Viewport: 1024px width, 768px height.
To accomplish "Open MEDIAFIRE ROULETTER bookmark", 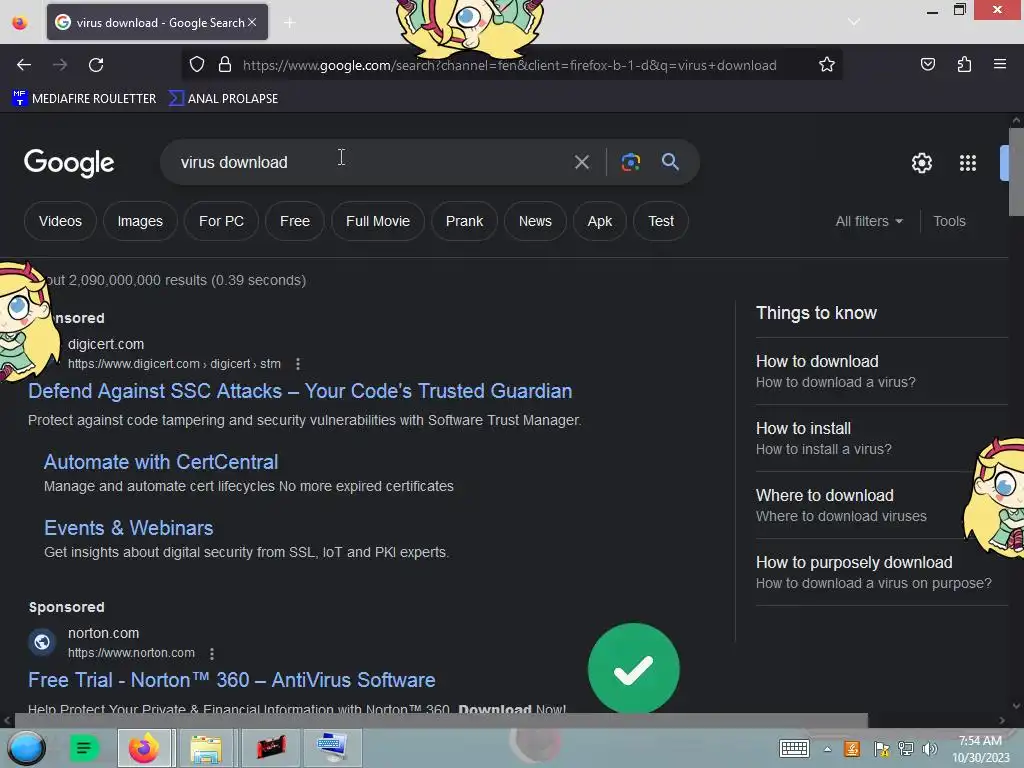I will click(x=84, y=98).
